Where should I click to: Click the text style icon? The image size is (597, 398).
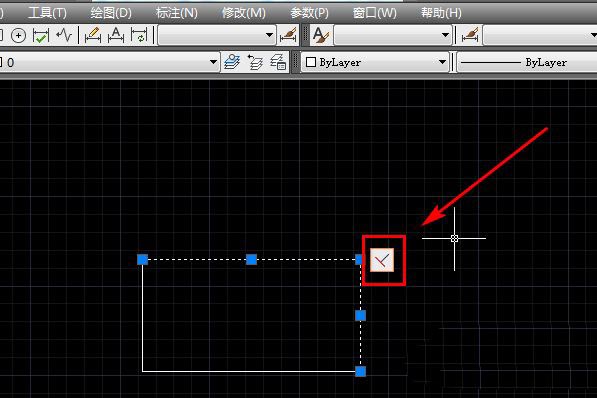click(321, 35)
